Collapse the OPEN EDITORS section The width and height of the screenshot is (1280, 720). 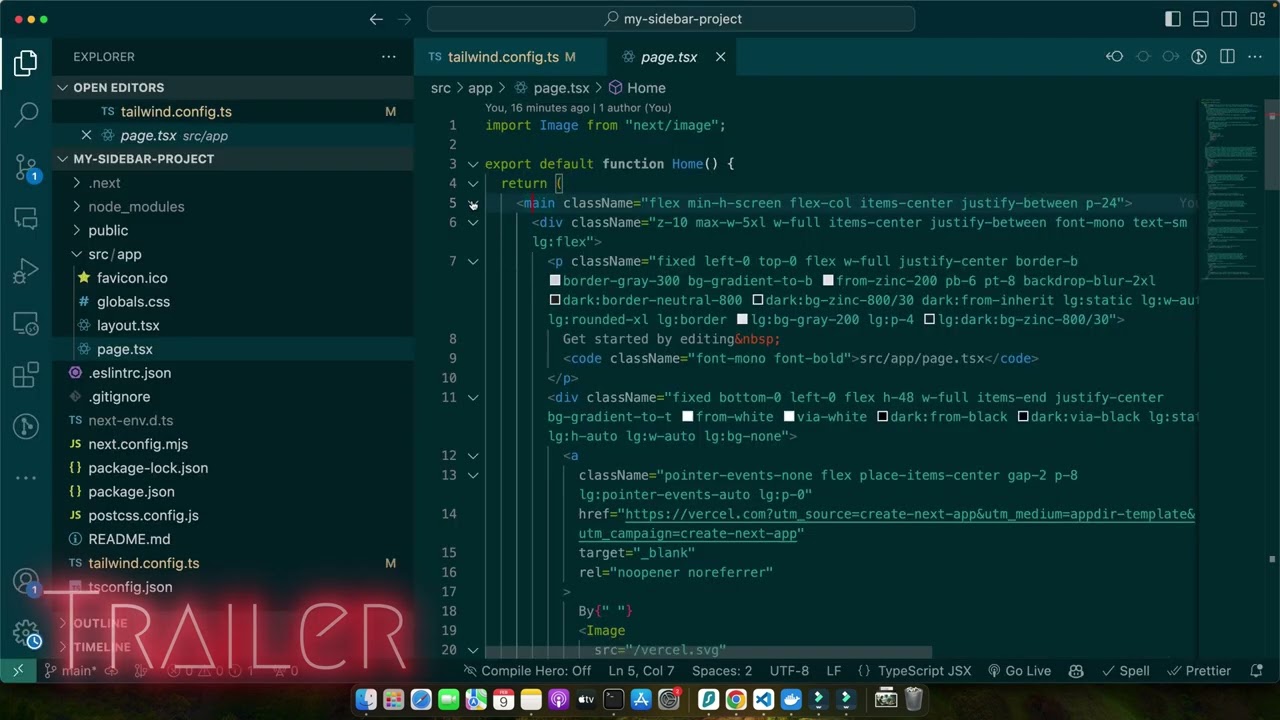(63, 88)
